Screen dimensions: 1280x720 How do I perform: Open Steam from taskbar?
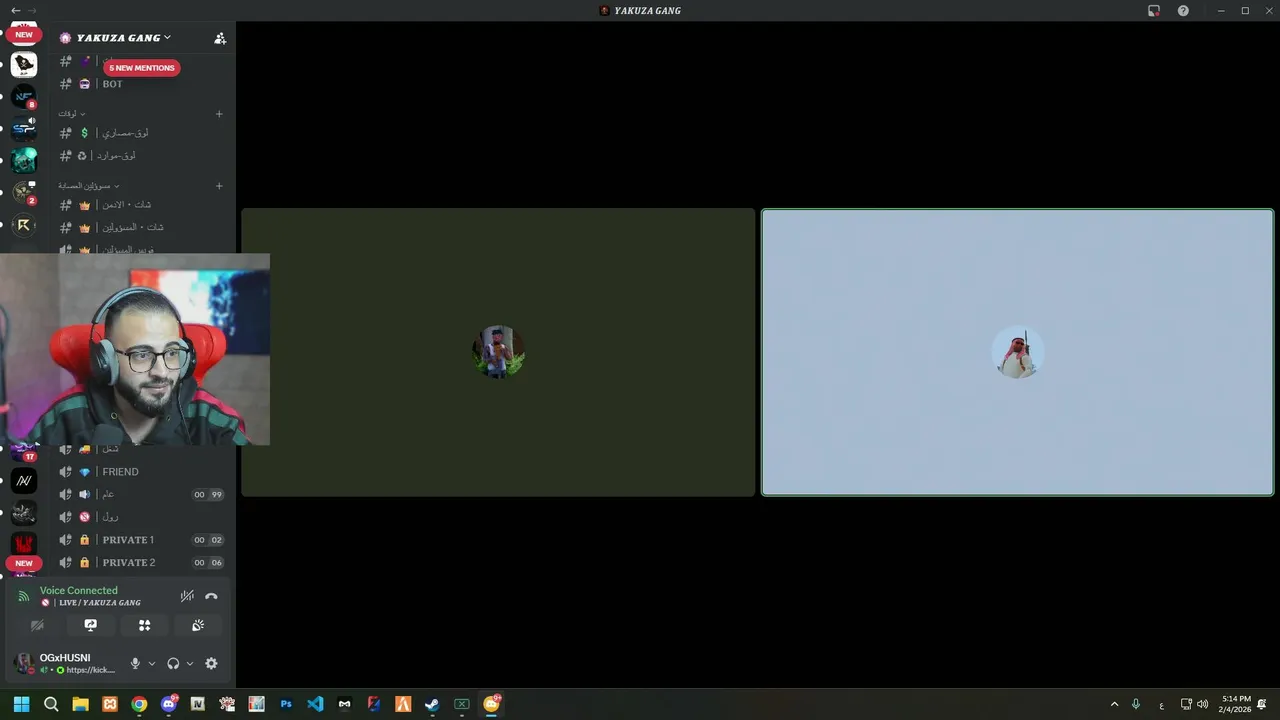[432, 704]
